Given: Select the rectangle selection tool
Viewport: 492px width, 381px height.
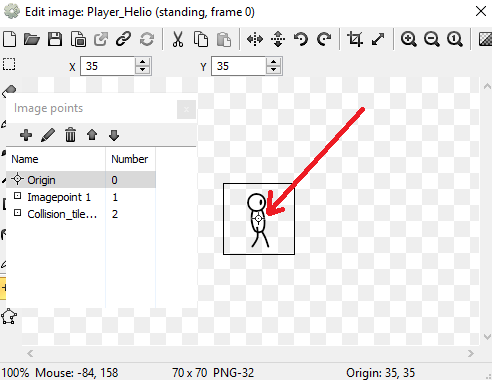Looking at the screenshot, I should pyautogui.click(x=9, y=64).
